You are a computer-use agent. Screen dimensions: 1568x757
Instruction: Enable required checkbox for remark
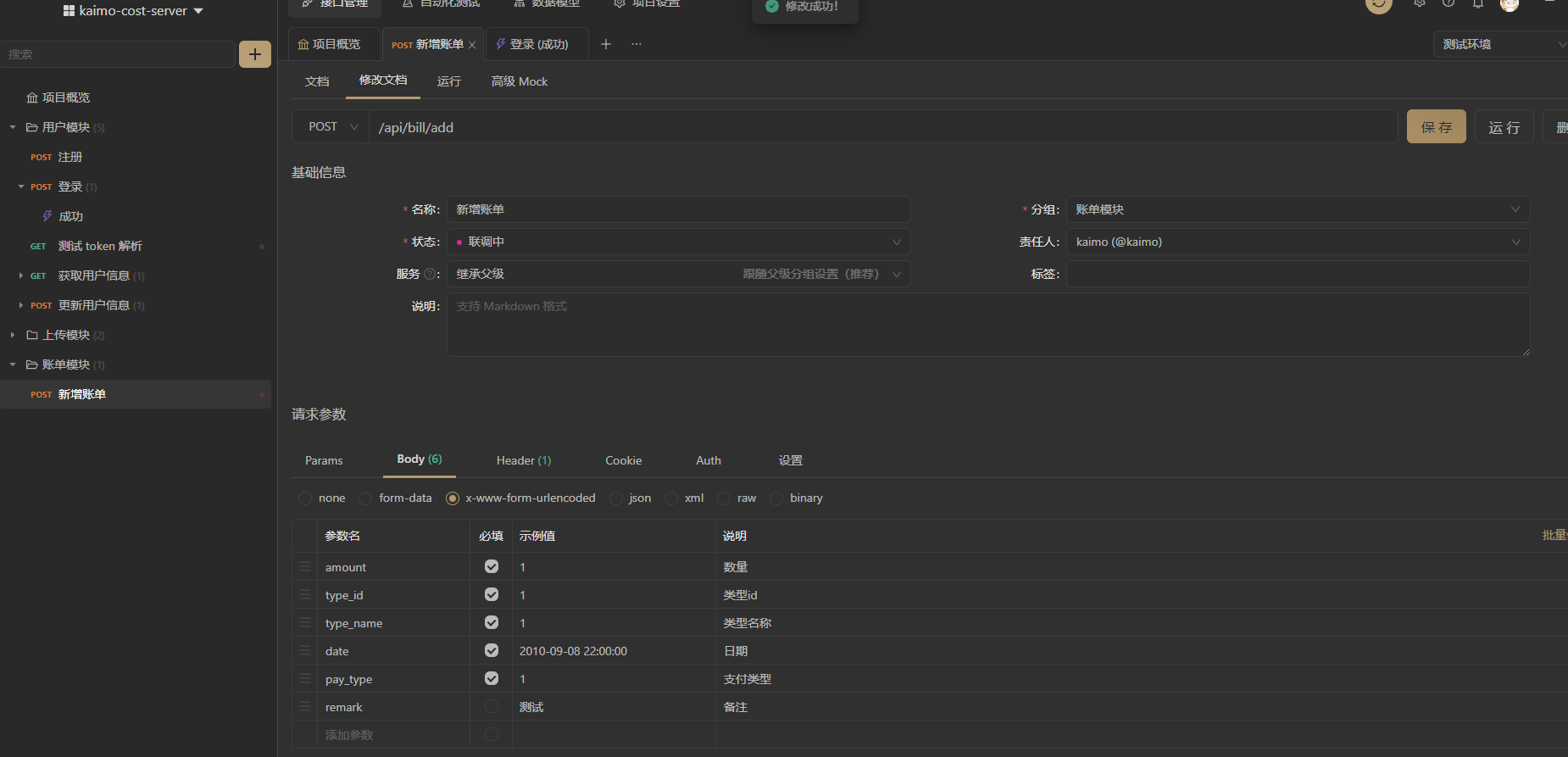pos(492,706)
